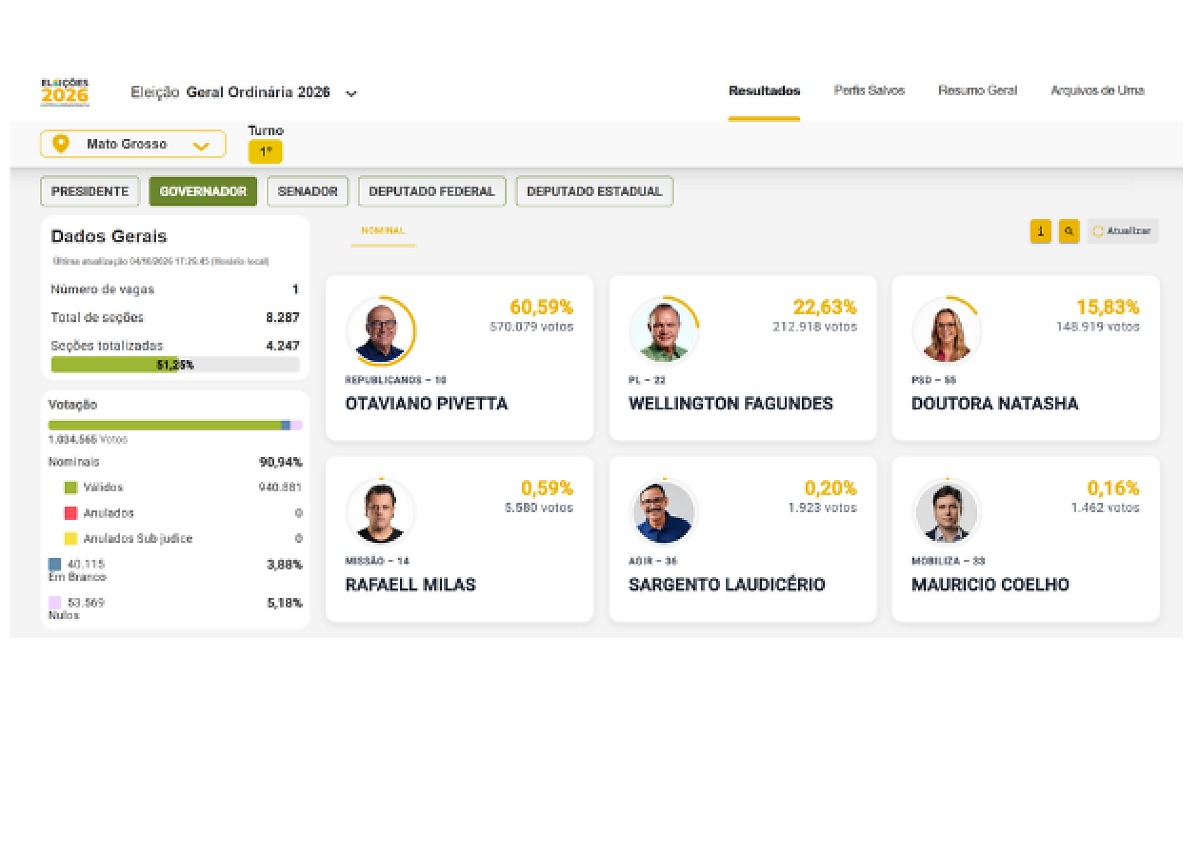Click the yellow search magnifier icon
The width and height of the screenshot is (1200, 857).
(1069, 231)
